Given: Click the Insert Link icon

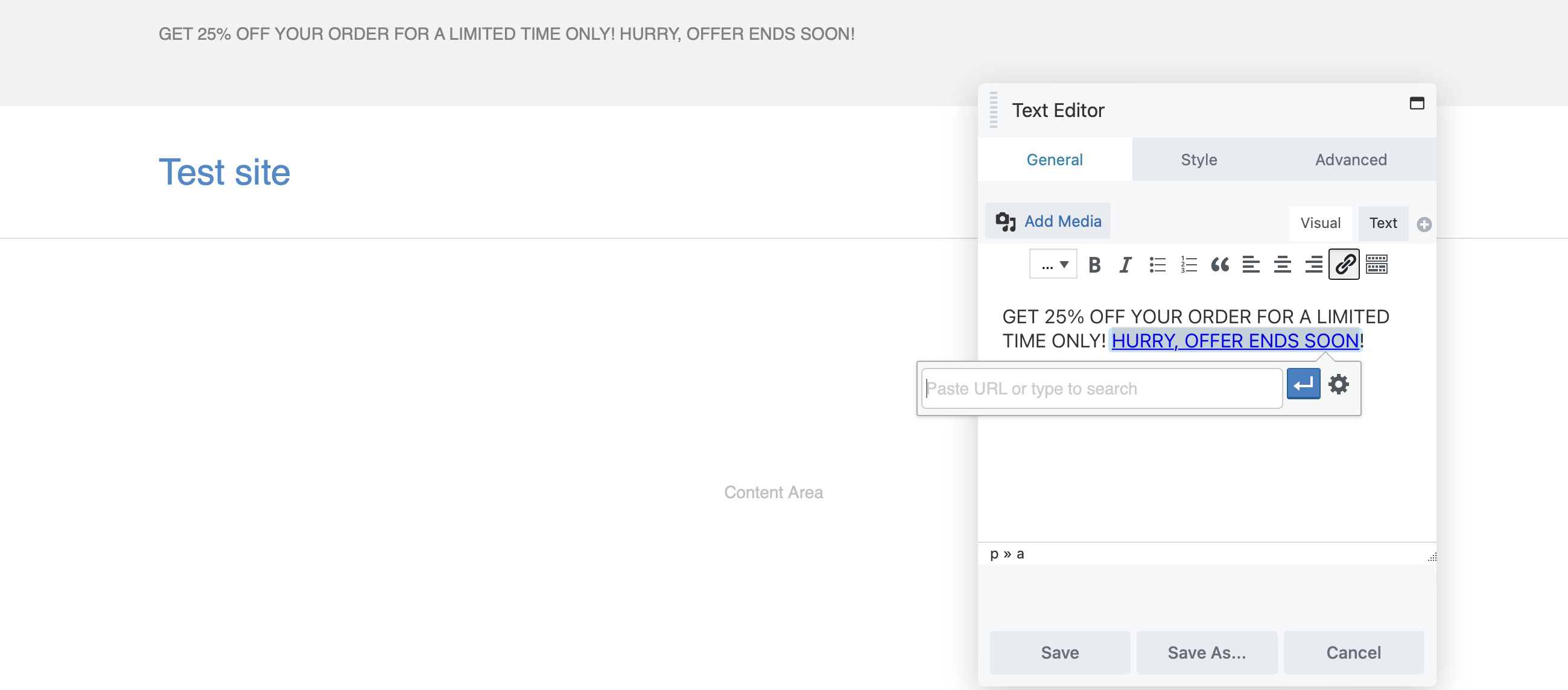Looking at the screenshot, I should (x=1345, y=264).
